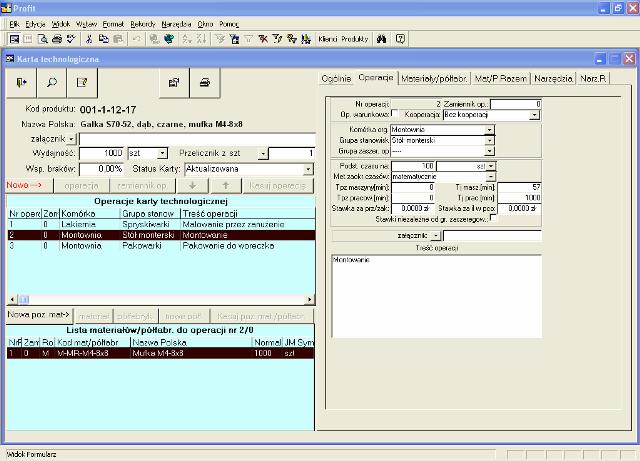Screen dimensions: 640x461
Task: Click the Zamiennik op. input field
Action: [516, 105]
